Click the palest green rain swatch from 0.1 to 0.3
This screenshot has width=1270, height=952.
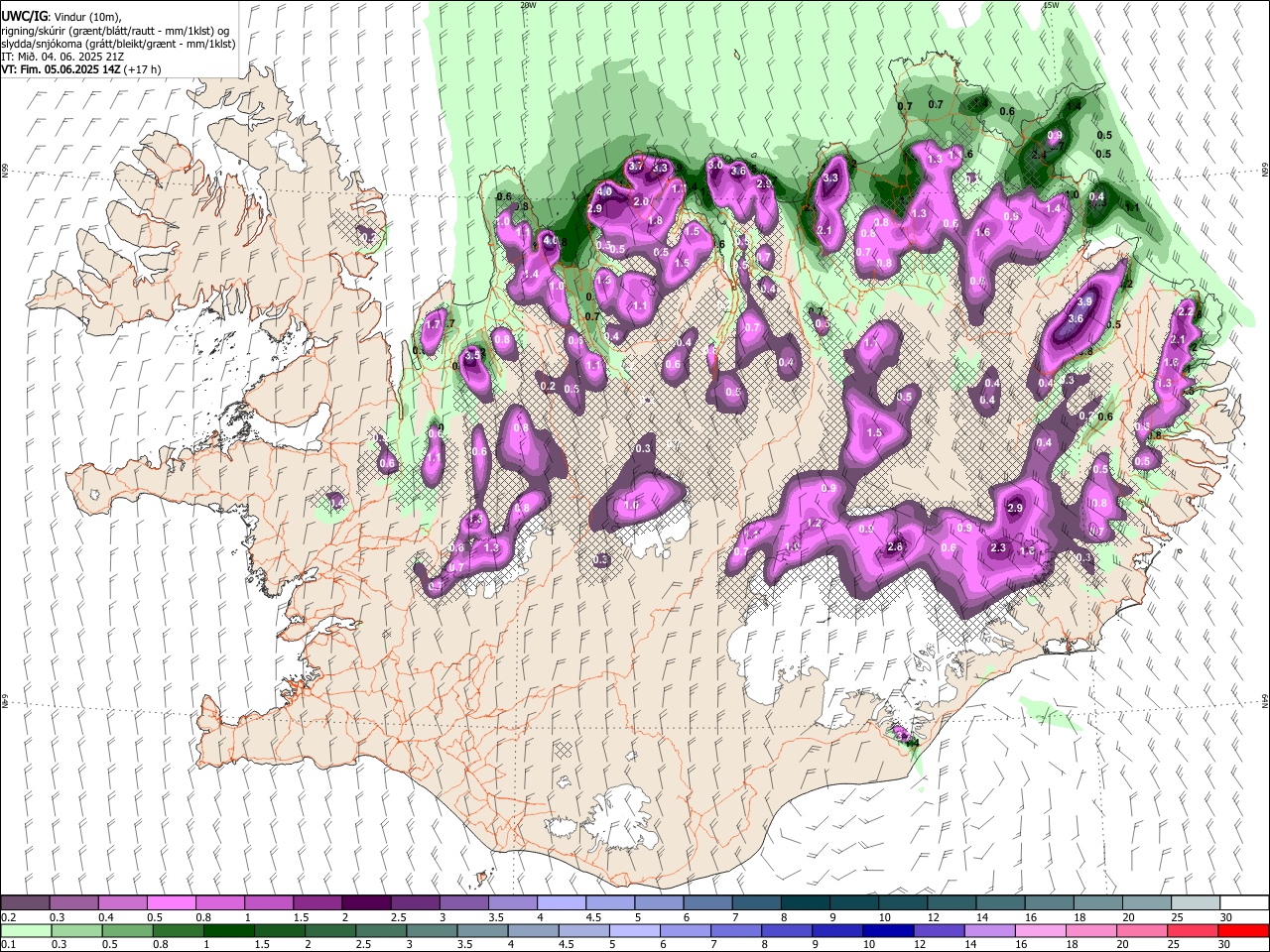[26, 930]
